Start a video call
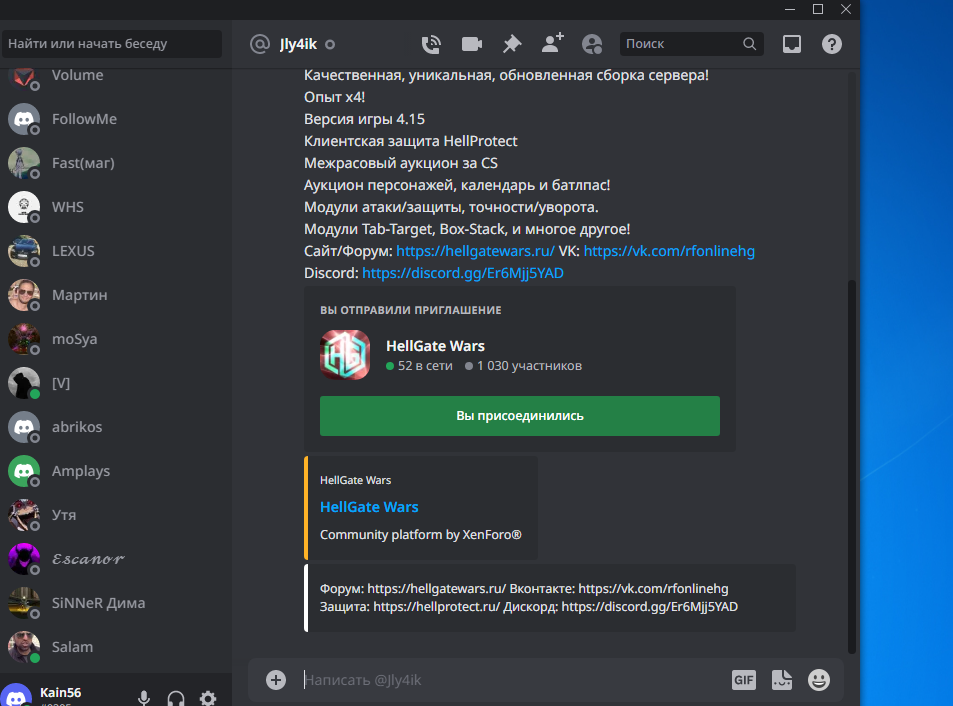The image size is (953, 706). 472,44
